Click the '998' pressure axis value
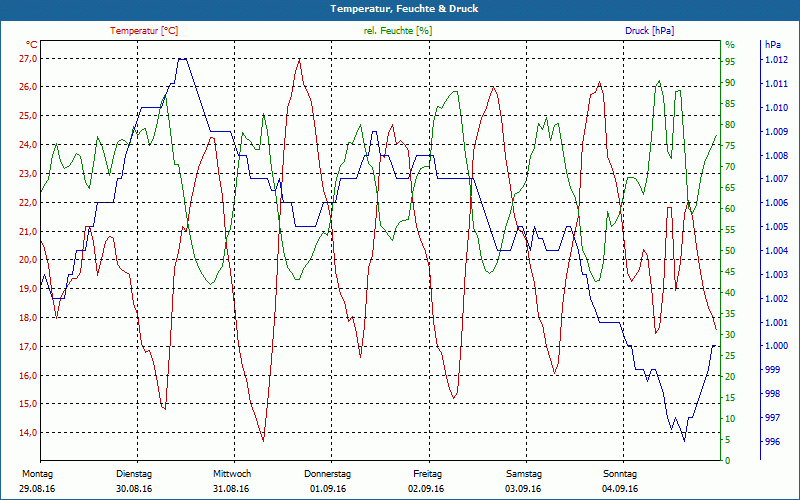 click(x=773, y=394)
